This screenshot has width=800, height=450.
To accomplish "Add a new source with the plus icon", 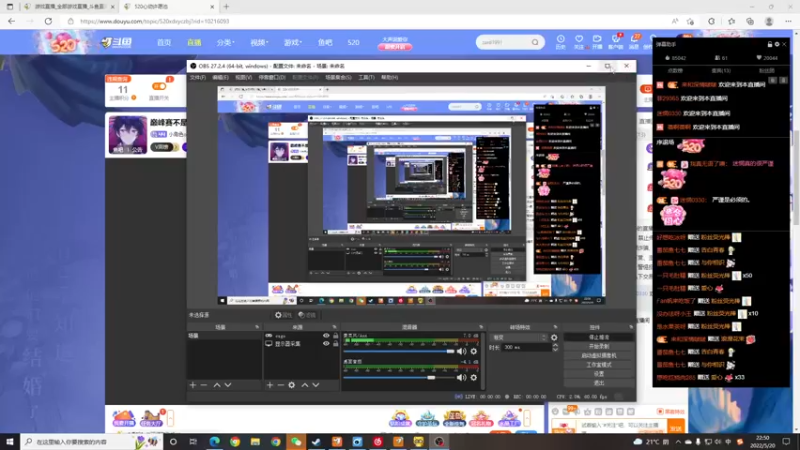I will (269, 385).
